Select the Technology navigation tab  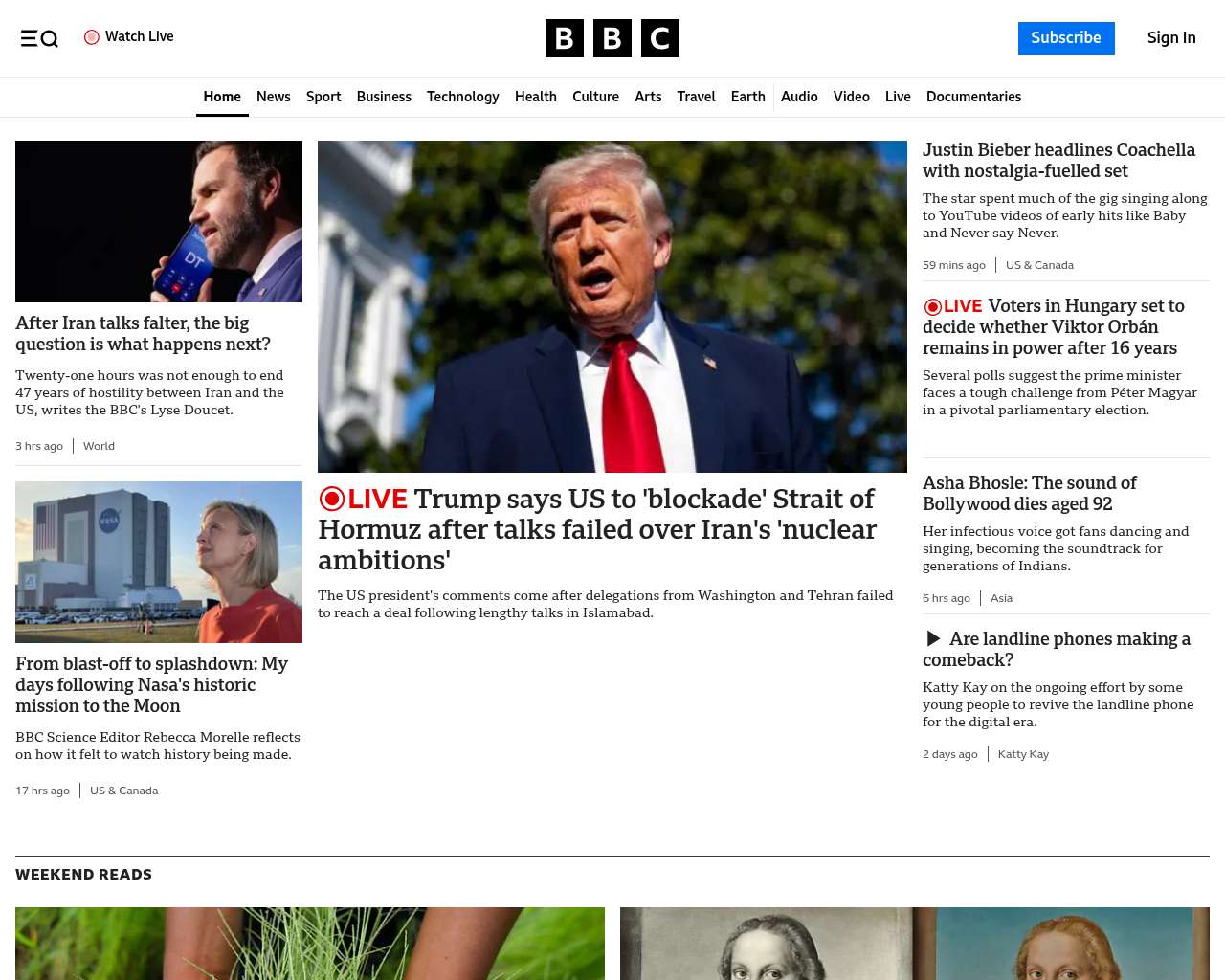[x=463, y=97]
